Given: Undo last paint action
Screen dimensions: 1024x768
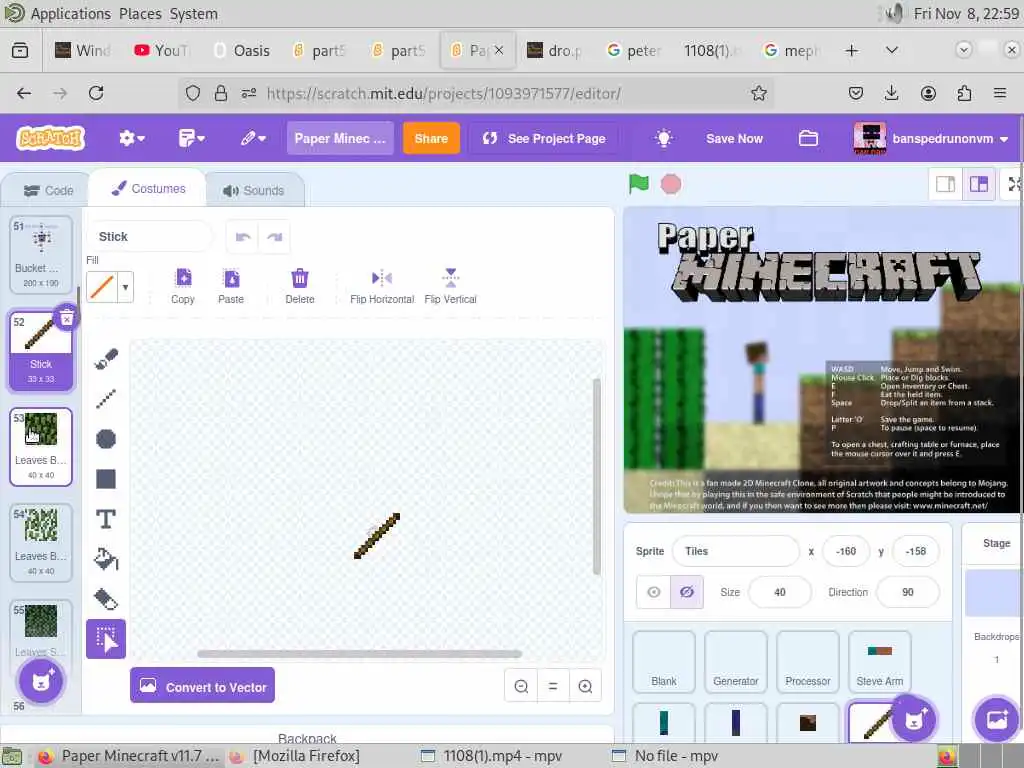Looking at the screenshot, I should point(243,236).
